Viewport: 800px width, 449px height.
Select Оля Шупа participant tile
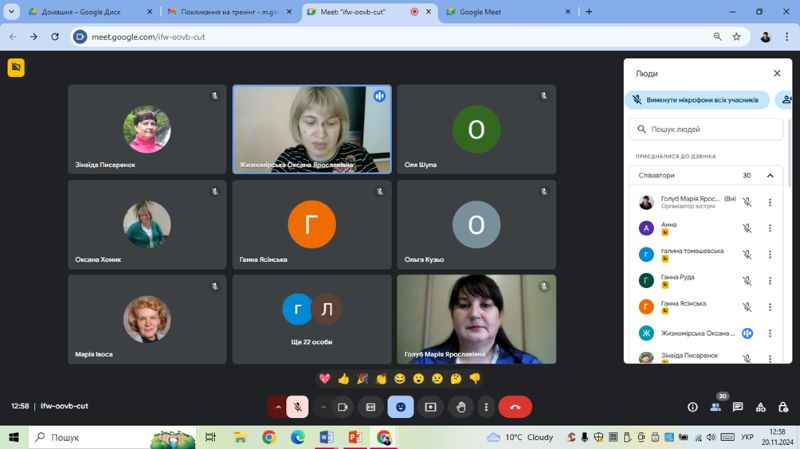pyautogui.click(x=477, y=129)
